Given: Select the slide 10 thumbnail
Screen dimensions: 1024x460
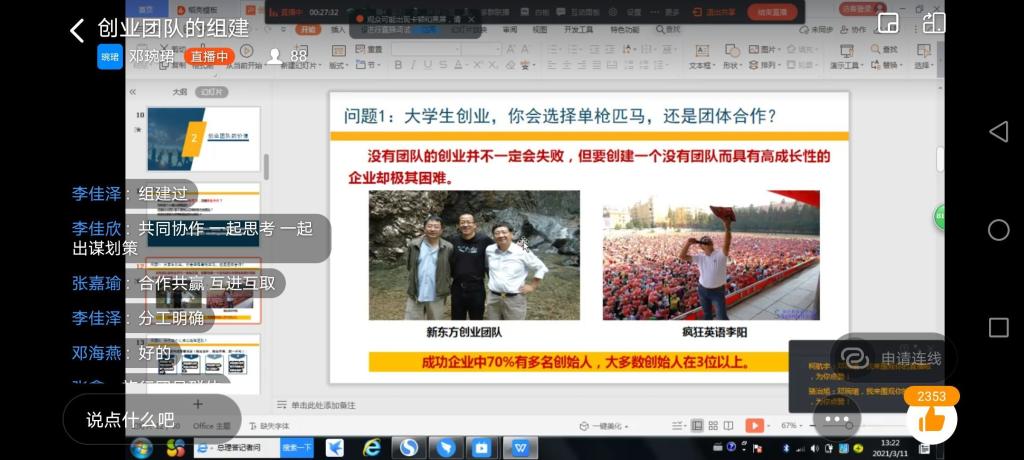Looking at the screenshot, I should click(203, 139).
